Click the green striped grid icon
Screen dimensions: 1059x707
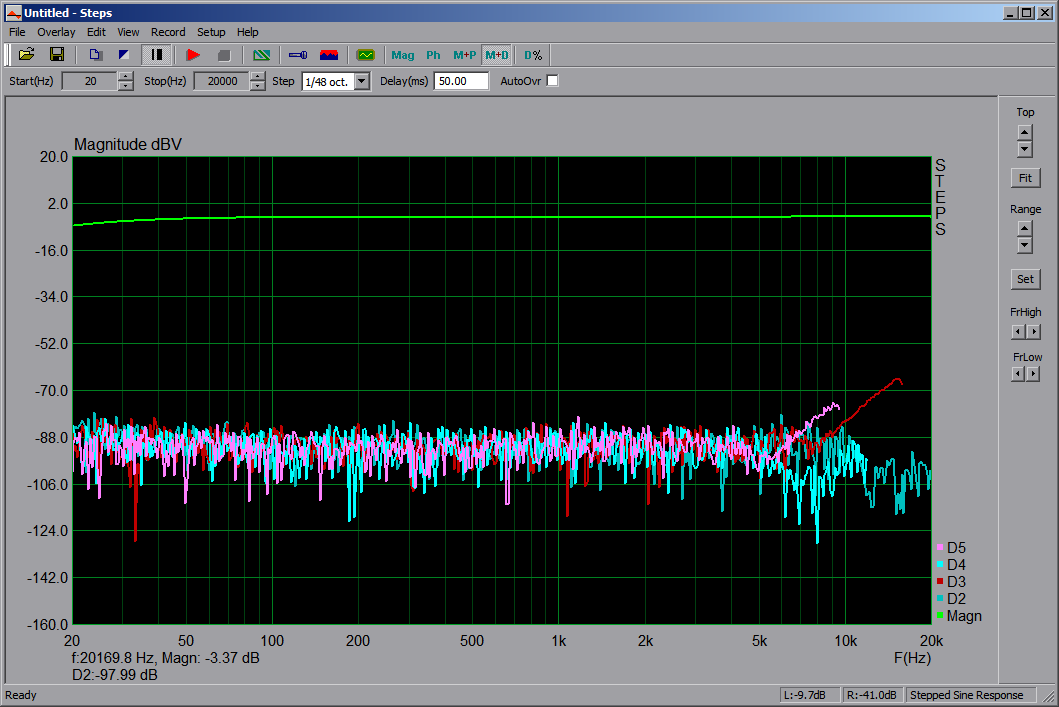pos(261,55)
